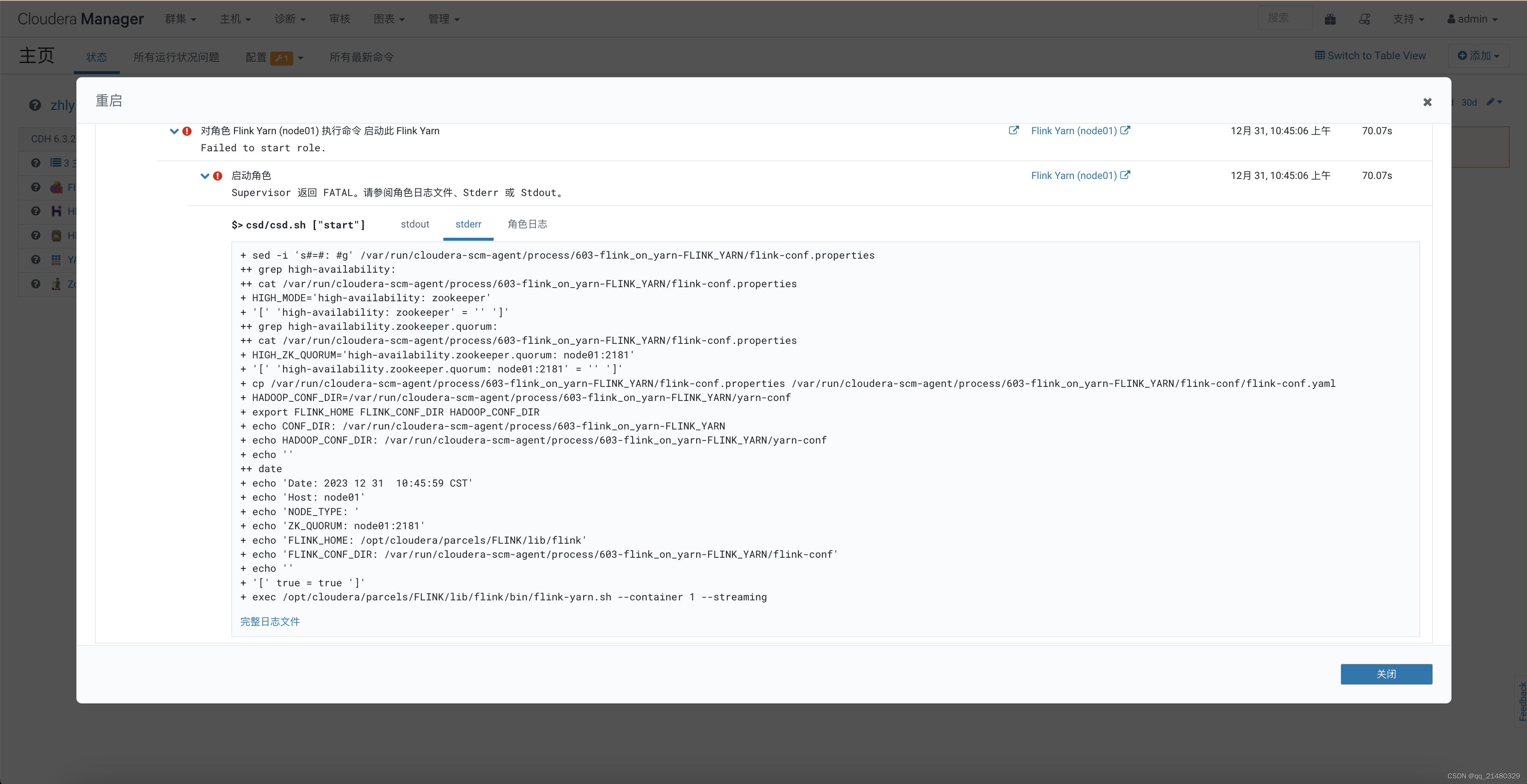
Task: Open 完整日志文件 full log file
Action: click(270, 621)
